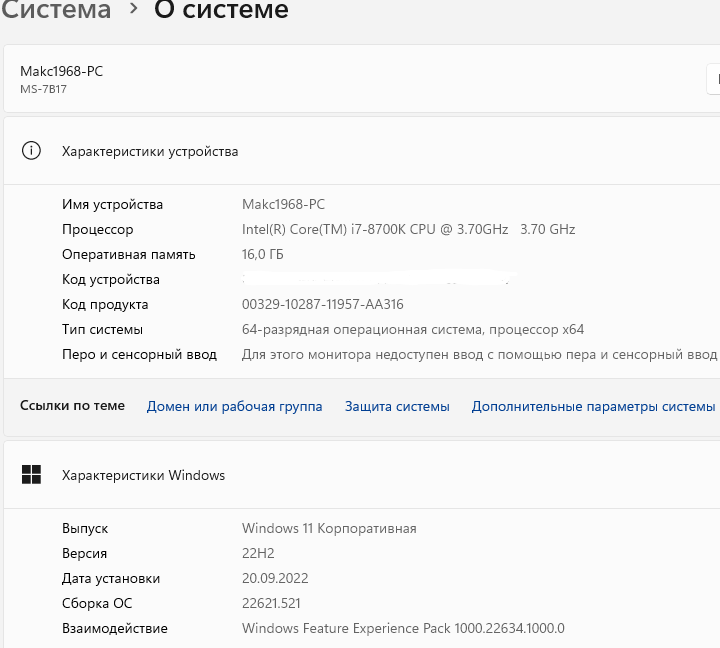Click the breadcrumb chevron arrow after "Система"

[133, 10]
